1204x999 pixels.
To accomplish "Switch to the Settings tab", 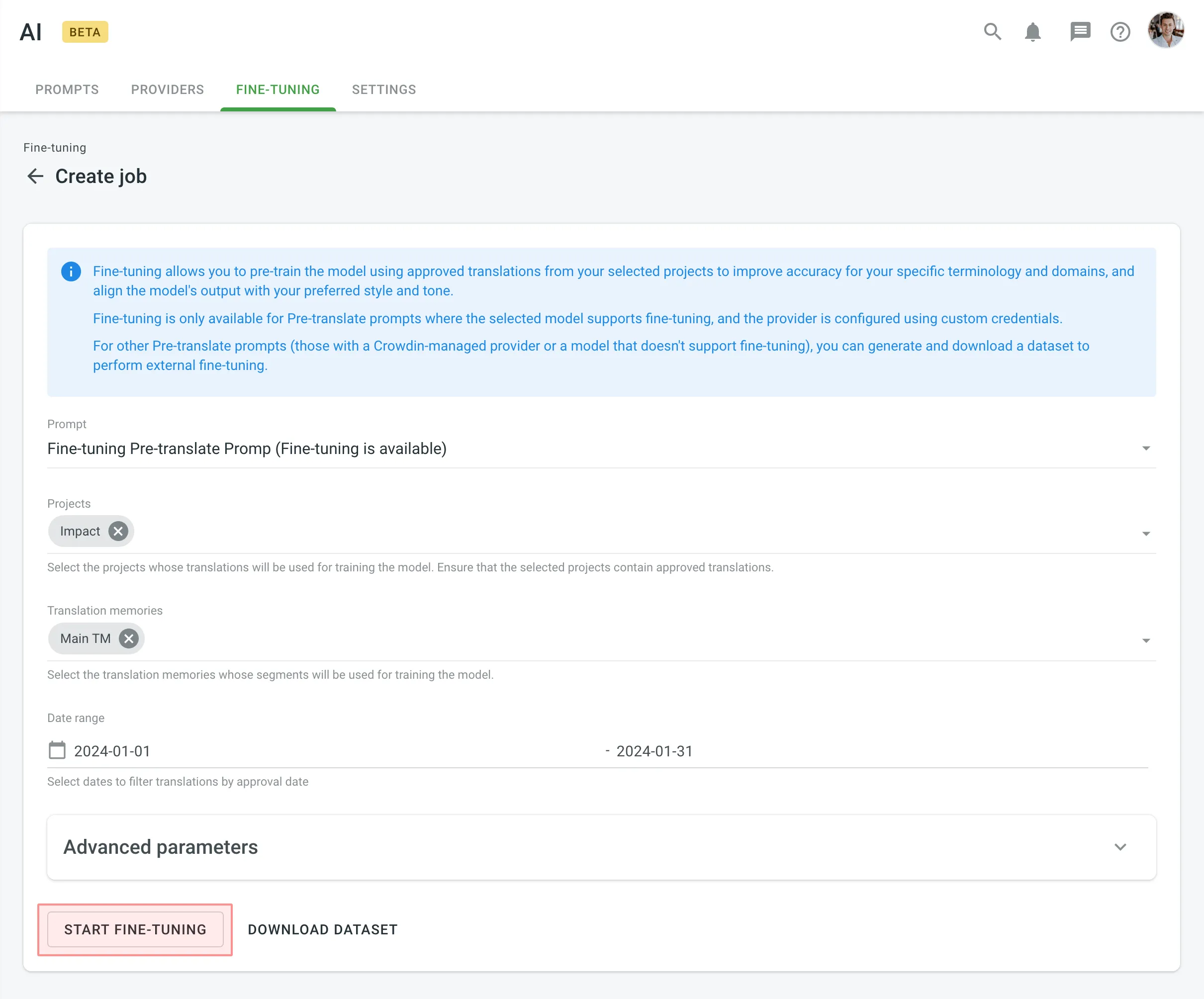I will (383, 90).
